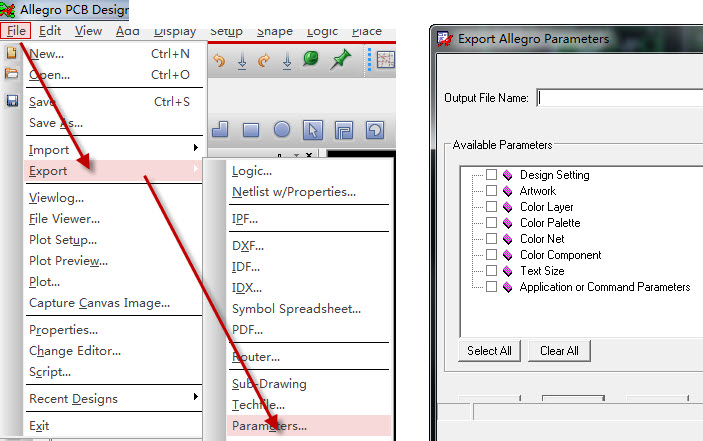This screenshot has height=441, width=703.
Task: Check the Text Size checkbox
Action: tap(491, 271)
